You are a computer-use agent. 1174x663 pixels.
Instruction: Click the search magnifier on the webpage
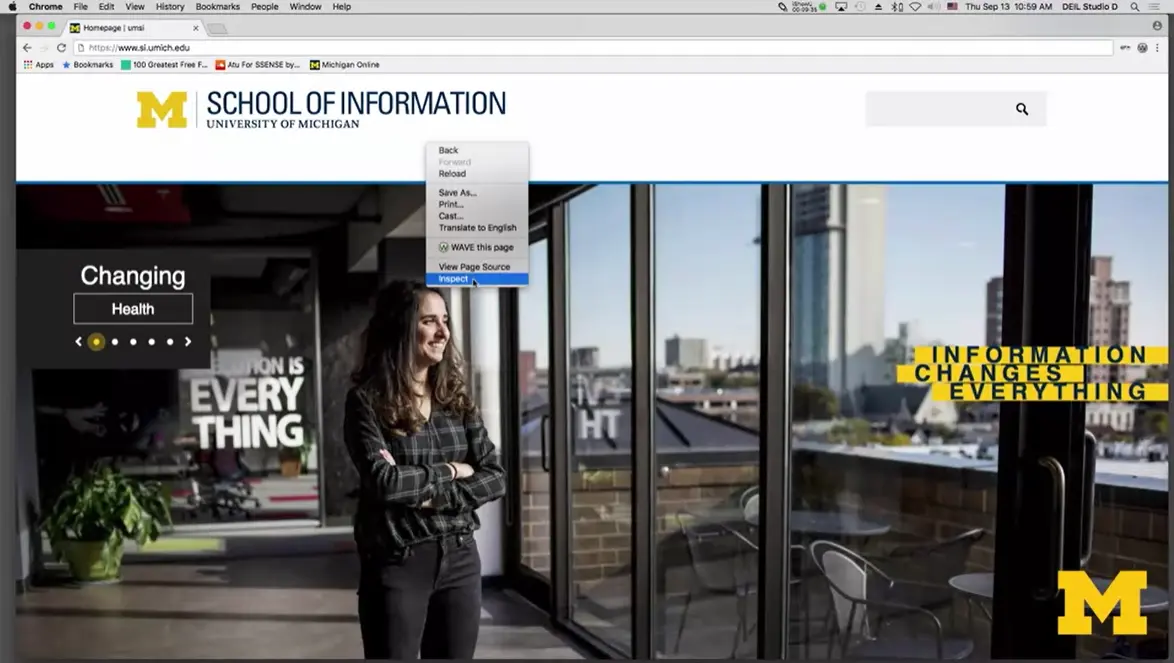pyautogui.click(x=1021, y=109)
